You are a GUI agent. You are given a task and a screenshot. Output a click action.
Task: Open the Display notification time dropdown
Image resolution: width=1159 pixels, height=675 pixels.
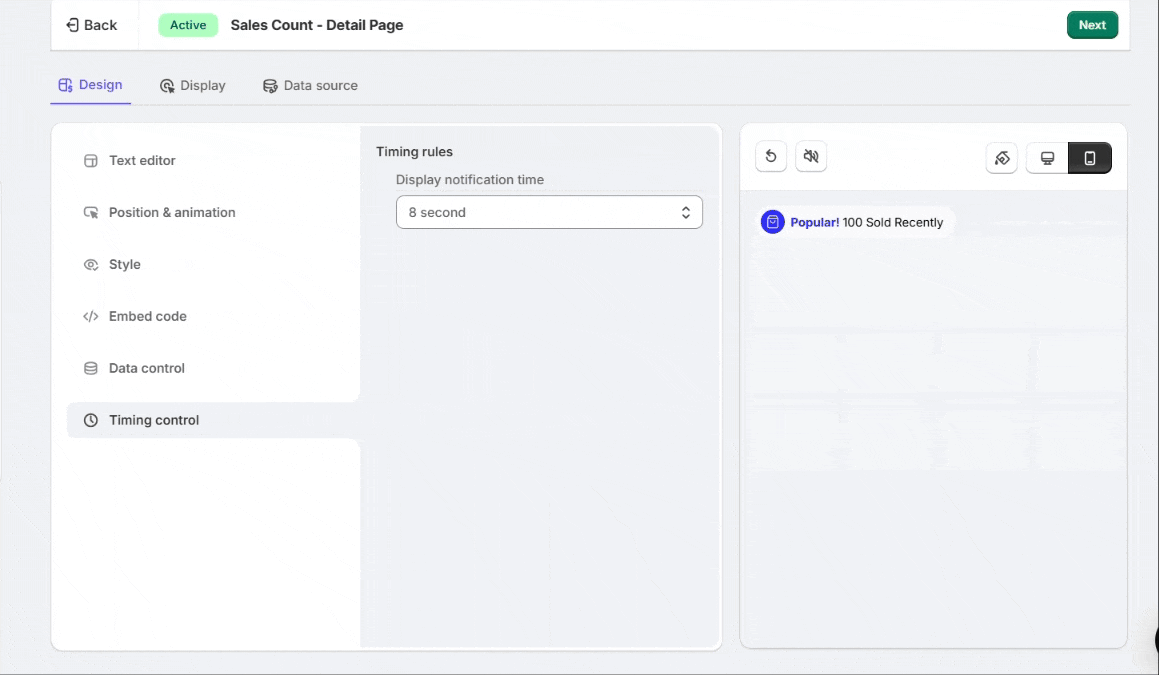(x=549, y=212)
